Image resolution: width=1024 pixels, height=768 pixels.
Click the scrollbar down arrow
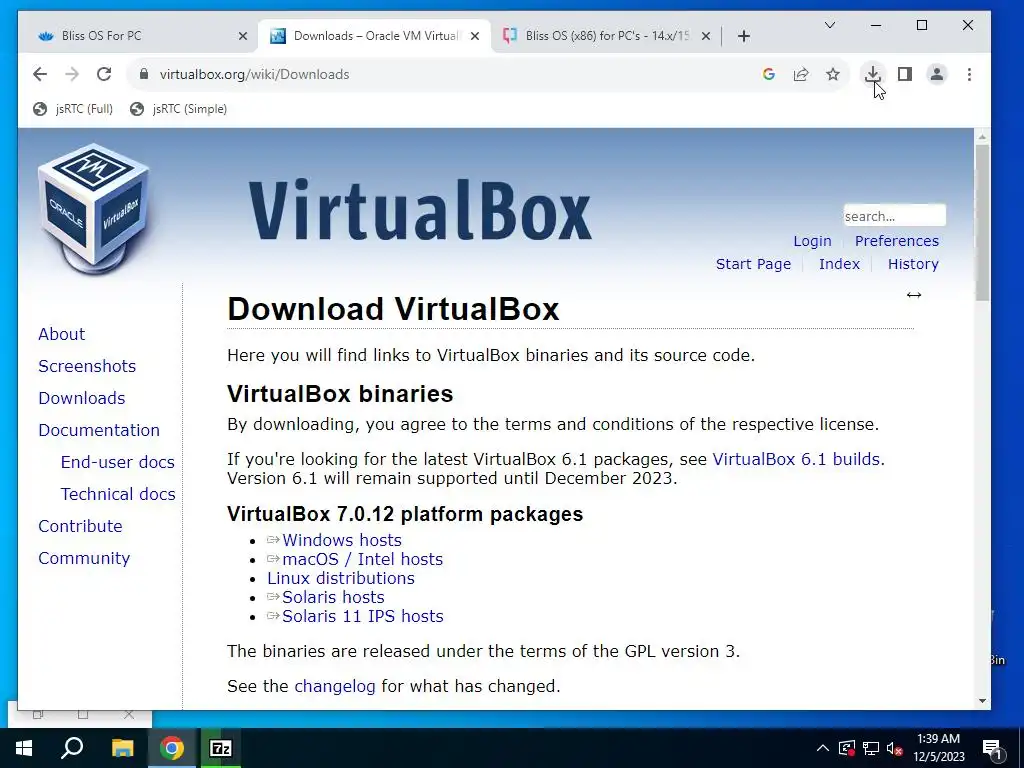click(982, 701)
